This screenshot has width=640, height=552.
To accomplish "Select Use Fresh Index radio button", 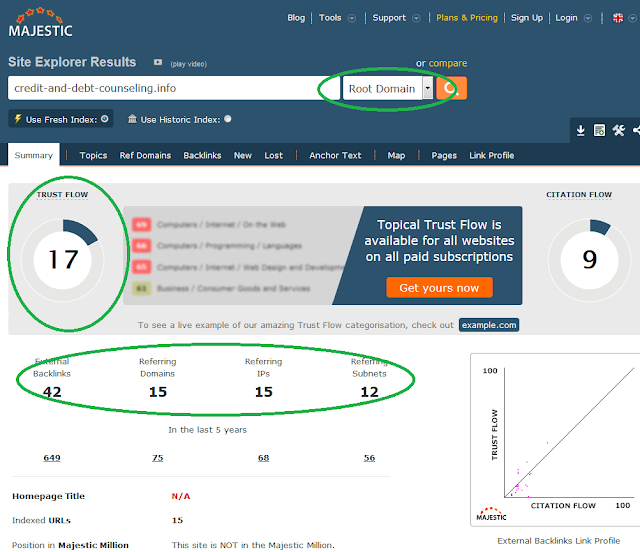I will (x=105, y=119).
